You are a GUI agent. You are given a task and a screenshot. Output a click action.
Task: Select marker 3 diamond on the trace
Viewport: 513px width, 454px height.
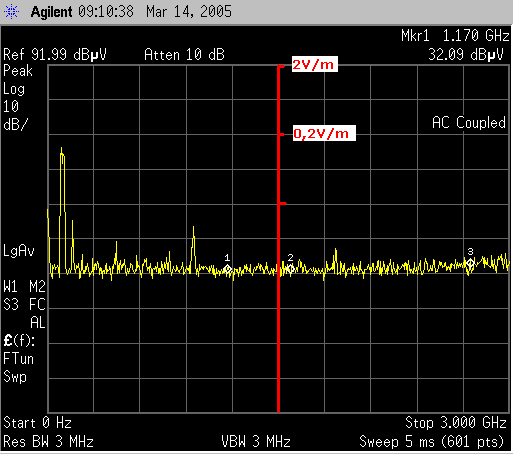(x=470, y=263)
